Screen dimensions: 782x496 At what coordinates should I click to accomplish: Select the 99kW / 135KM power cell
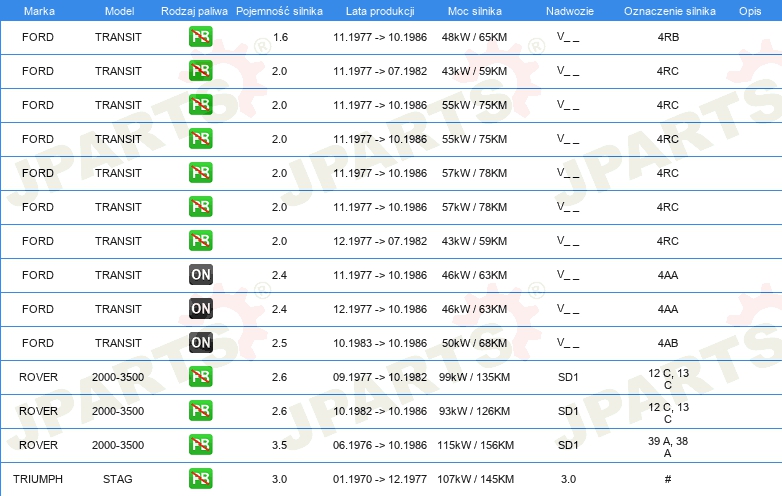474,377
